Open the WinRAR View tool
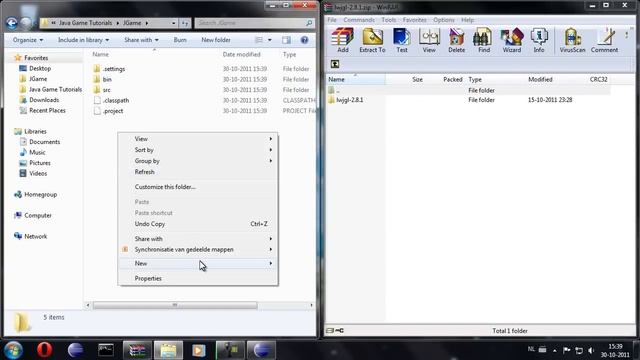The image size is (640, 360). pyautogui.click(x=429, y=40)
